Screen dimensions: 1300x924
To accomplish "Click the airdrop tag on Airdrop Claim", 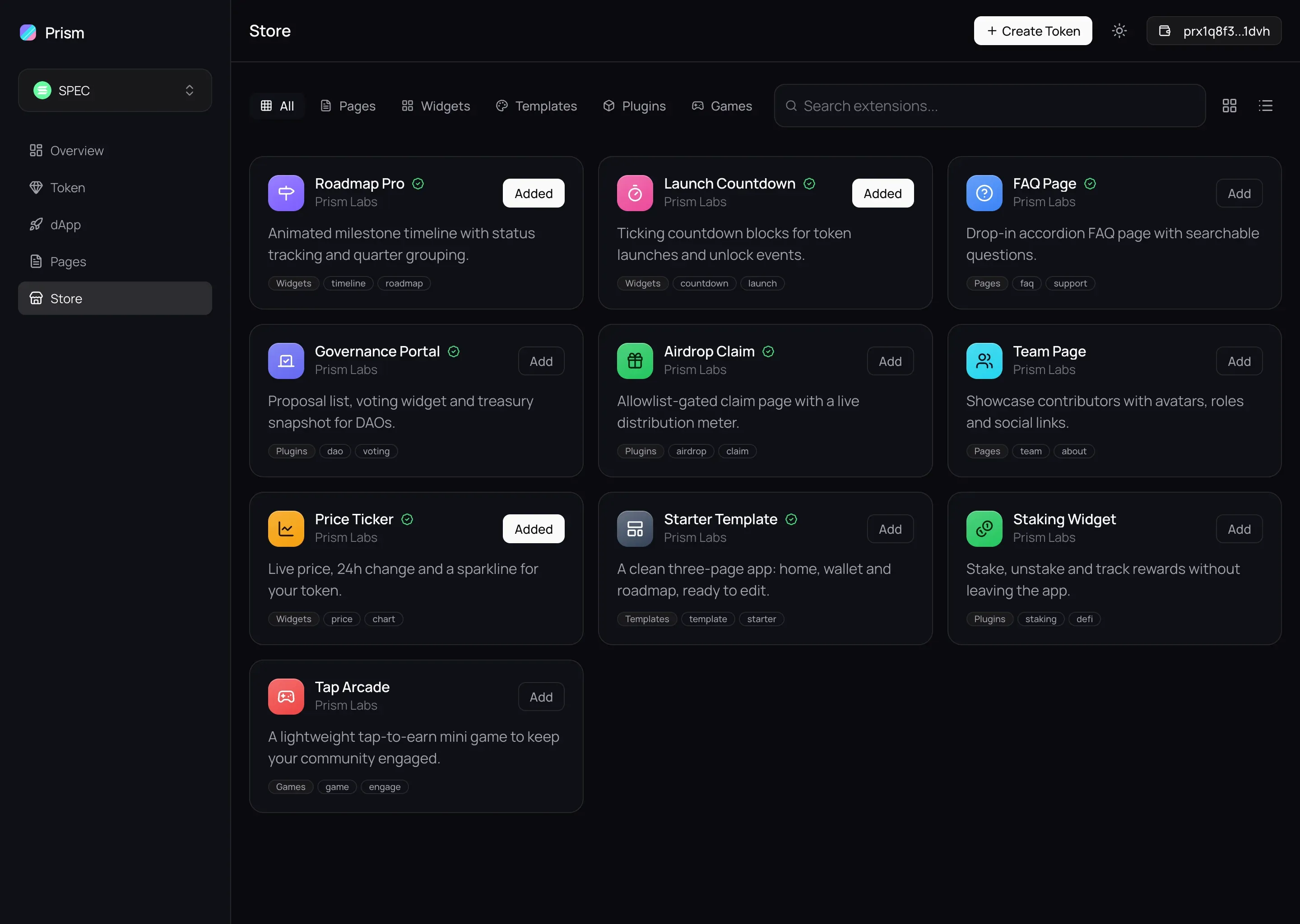I will tap(691, 451).
